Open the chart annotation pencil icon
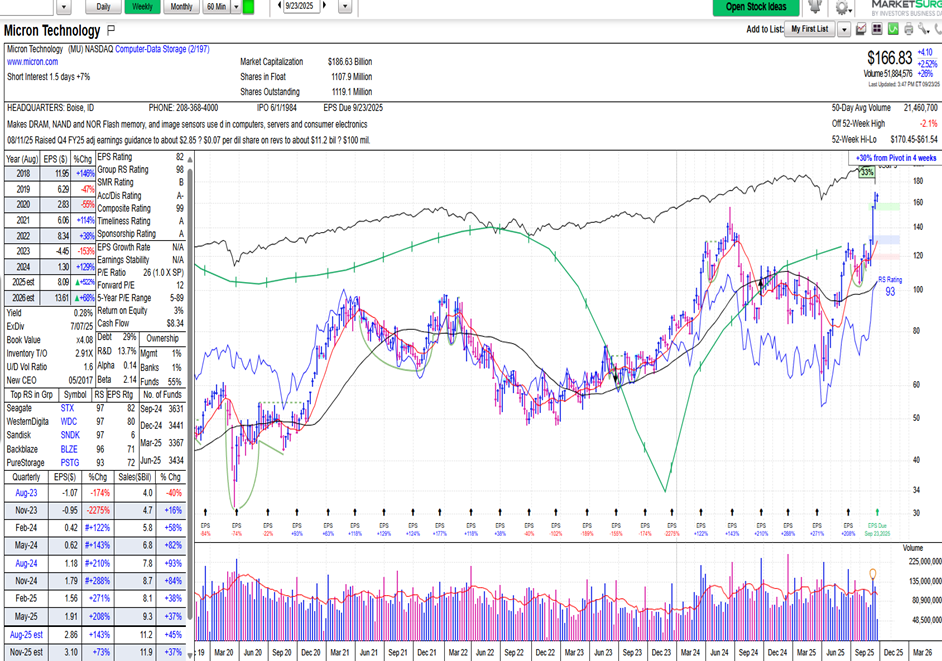The height and width of the screenshot is (661, 942). coord(861,30)
